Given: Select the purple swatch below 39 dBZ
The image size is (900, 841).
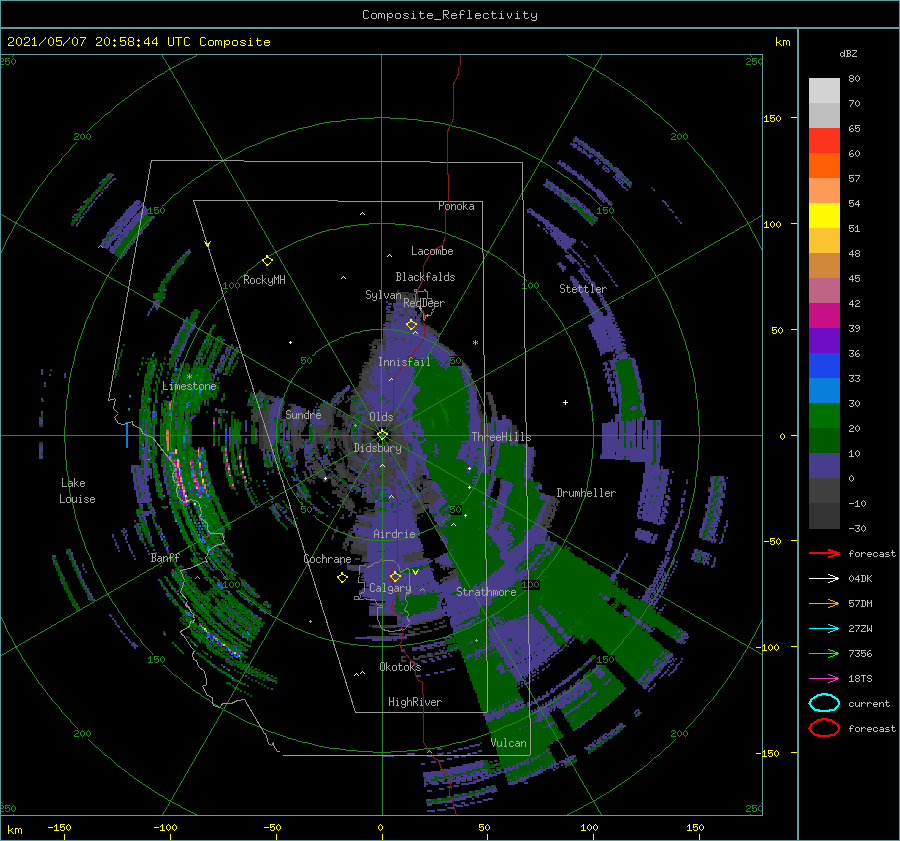Looking at the screenshot, I should point(824,340).
